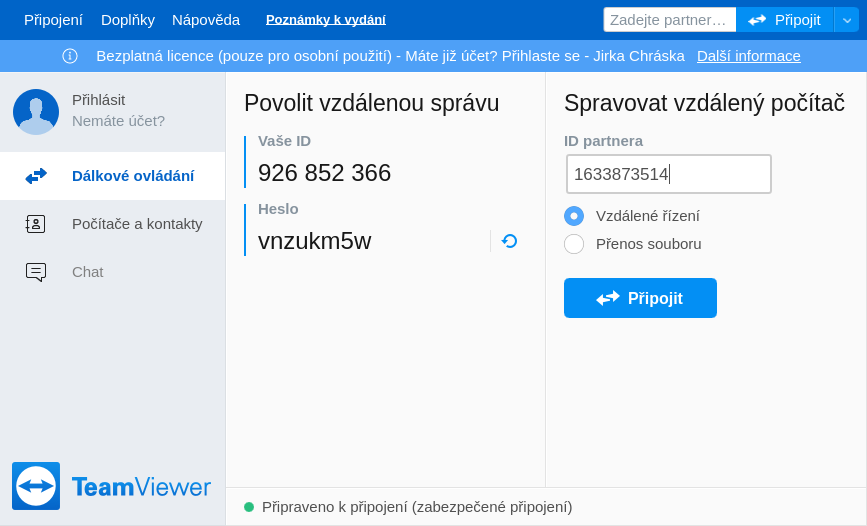This screenshot has height=526, width=867.
Task: Click the user avatar profile icon
Action: coord(36,112)
